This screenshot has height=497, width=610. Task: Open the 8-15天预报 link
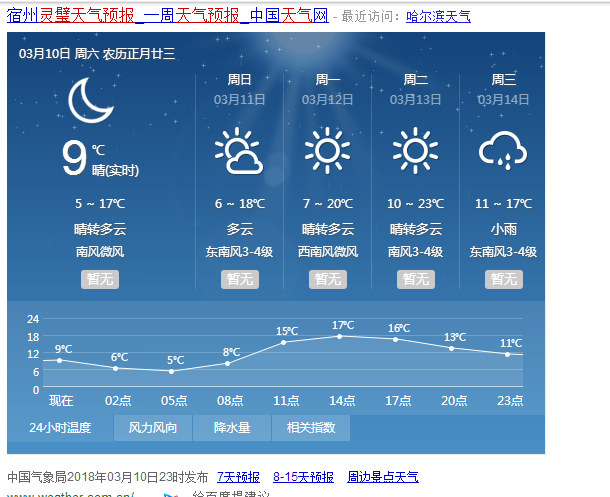tap(303, 477)
